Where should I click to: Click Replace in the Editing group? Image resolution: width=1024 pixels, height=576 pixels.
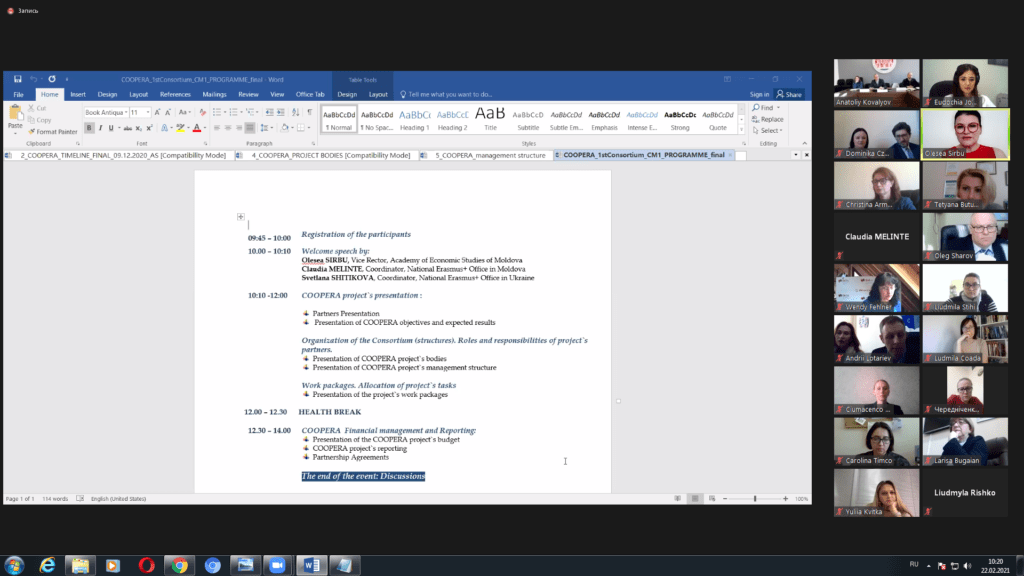tap(770, 119)
